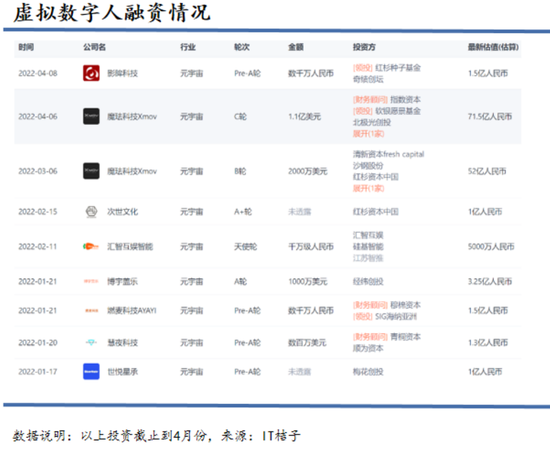Click the blue 世悦星承 logo

pos(91,371)
